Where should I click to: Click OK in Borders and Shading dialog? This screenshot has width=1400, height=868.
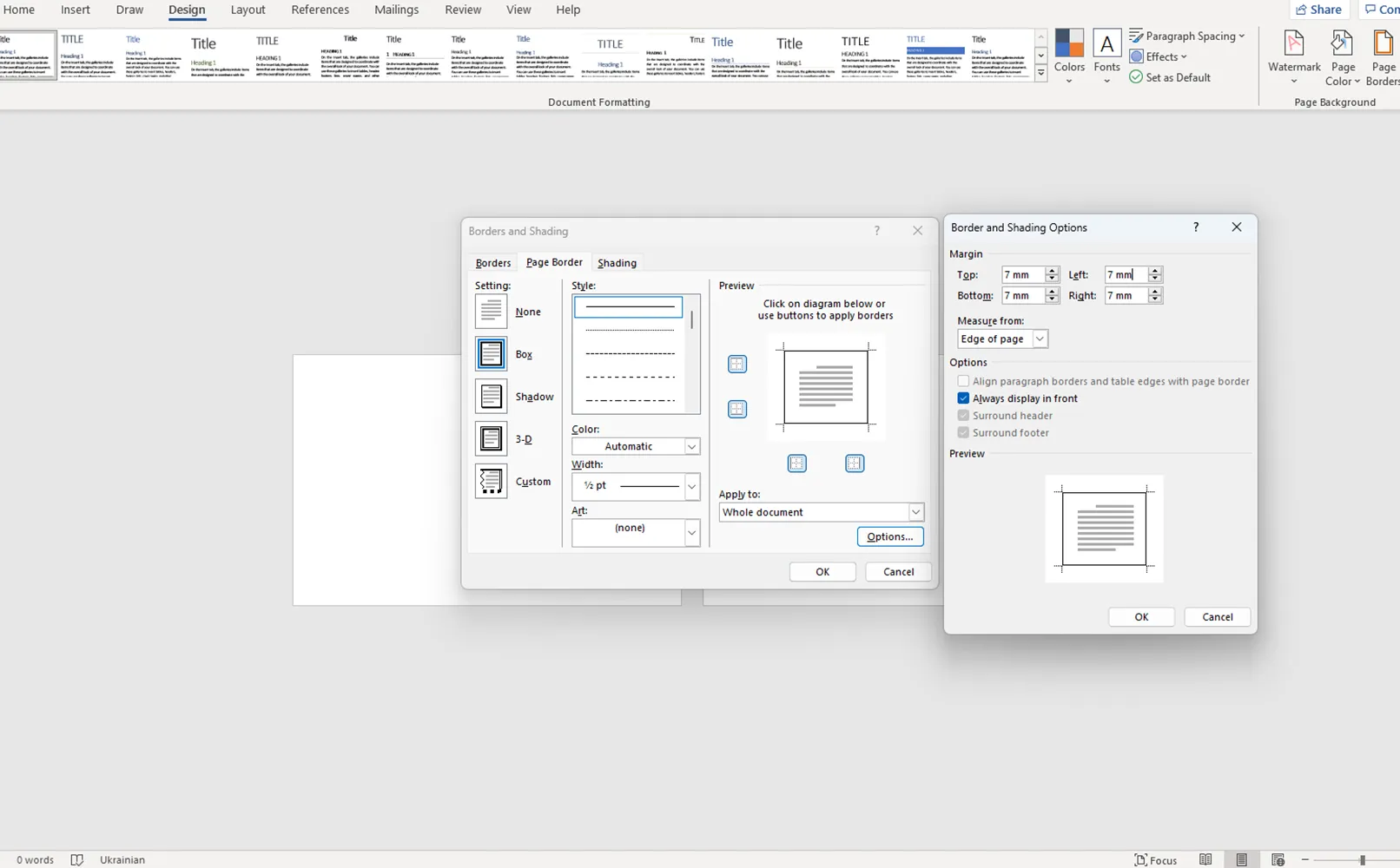[x=822, y=571]
